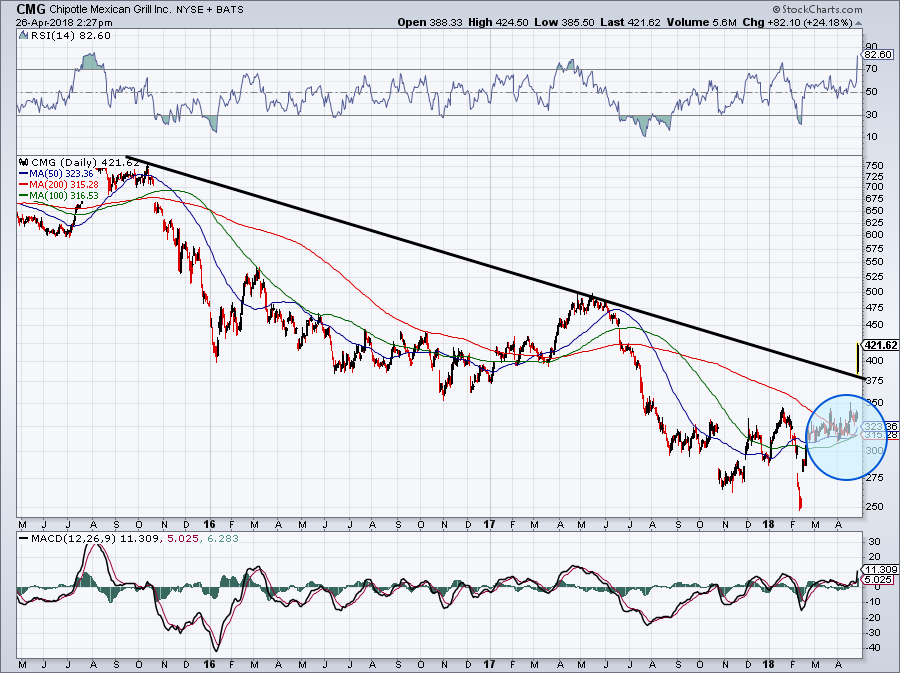Click the up arrow after the Chg percentage
The image size is (900, 673).
coord(859,23)
